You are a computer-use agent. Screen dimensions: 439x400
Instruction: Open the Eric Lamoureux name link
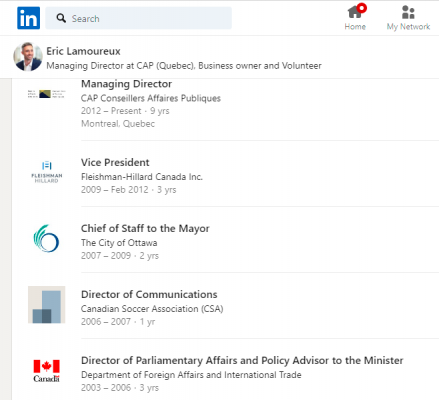point(83,51)
